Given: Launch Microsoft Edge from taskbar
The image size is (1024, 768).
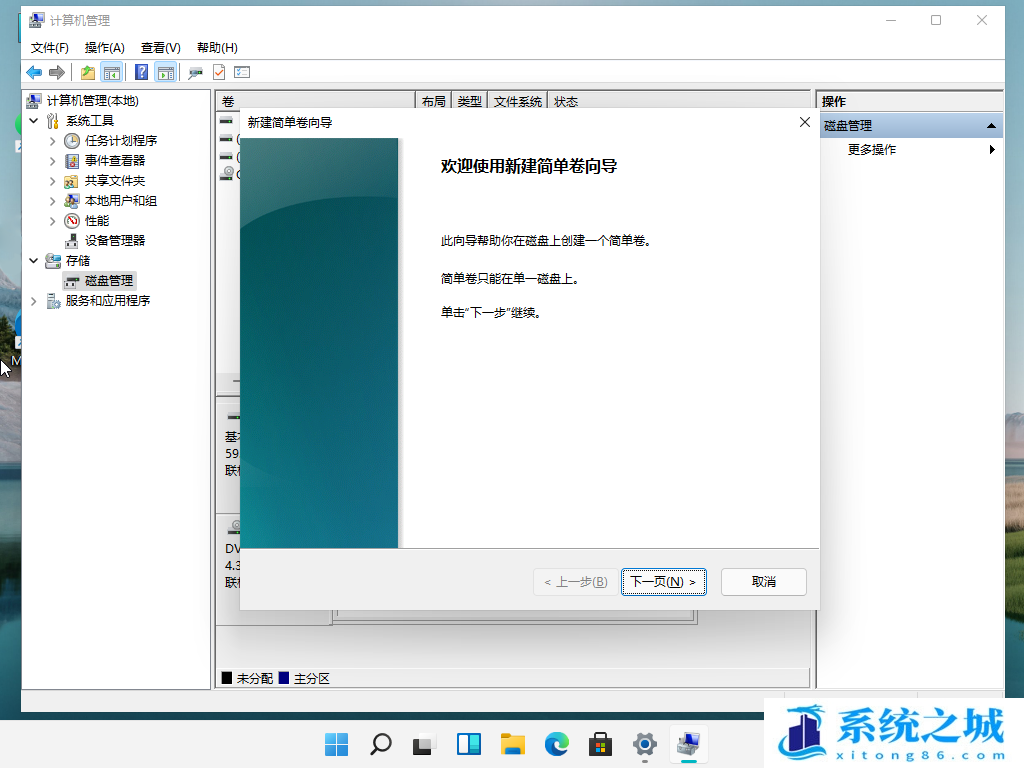Looking at the screenshot, I should click(x=556, y=744).
